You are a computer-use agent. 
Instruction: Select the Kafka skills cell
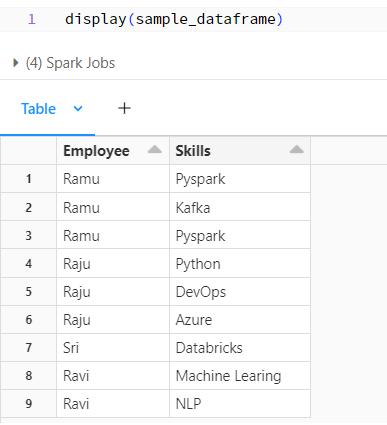coord(240,208)
